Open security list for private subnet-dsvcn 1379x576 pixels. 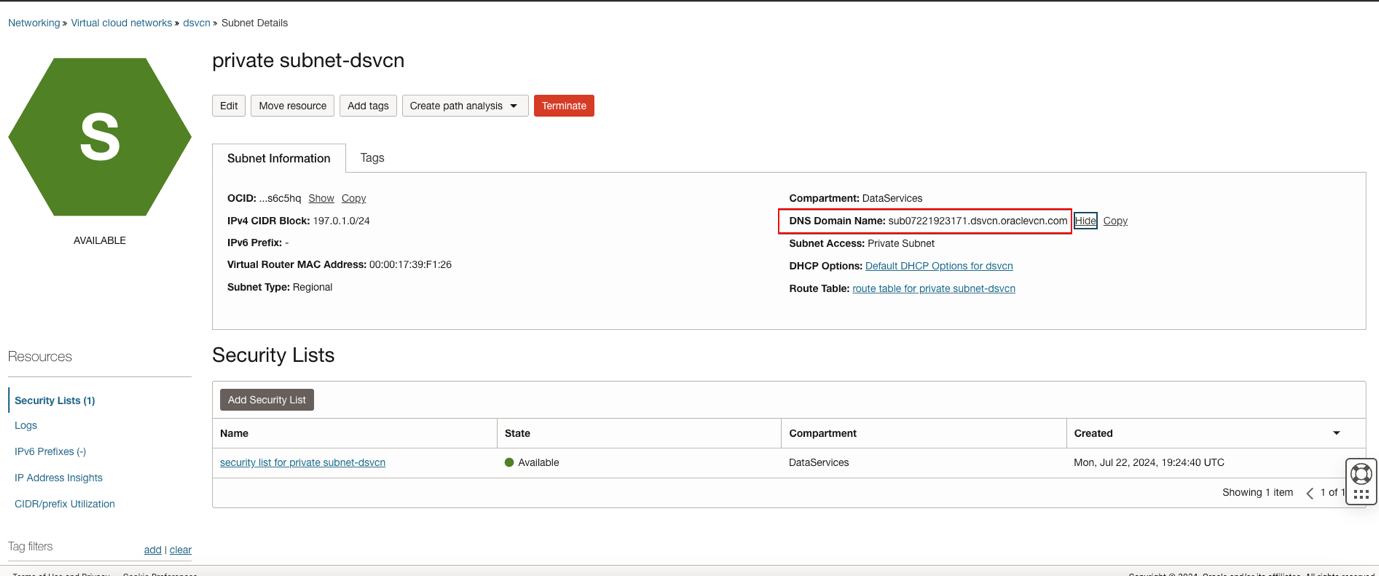pos(303,463)
